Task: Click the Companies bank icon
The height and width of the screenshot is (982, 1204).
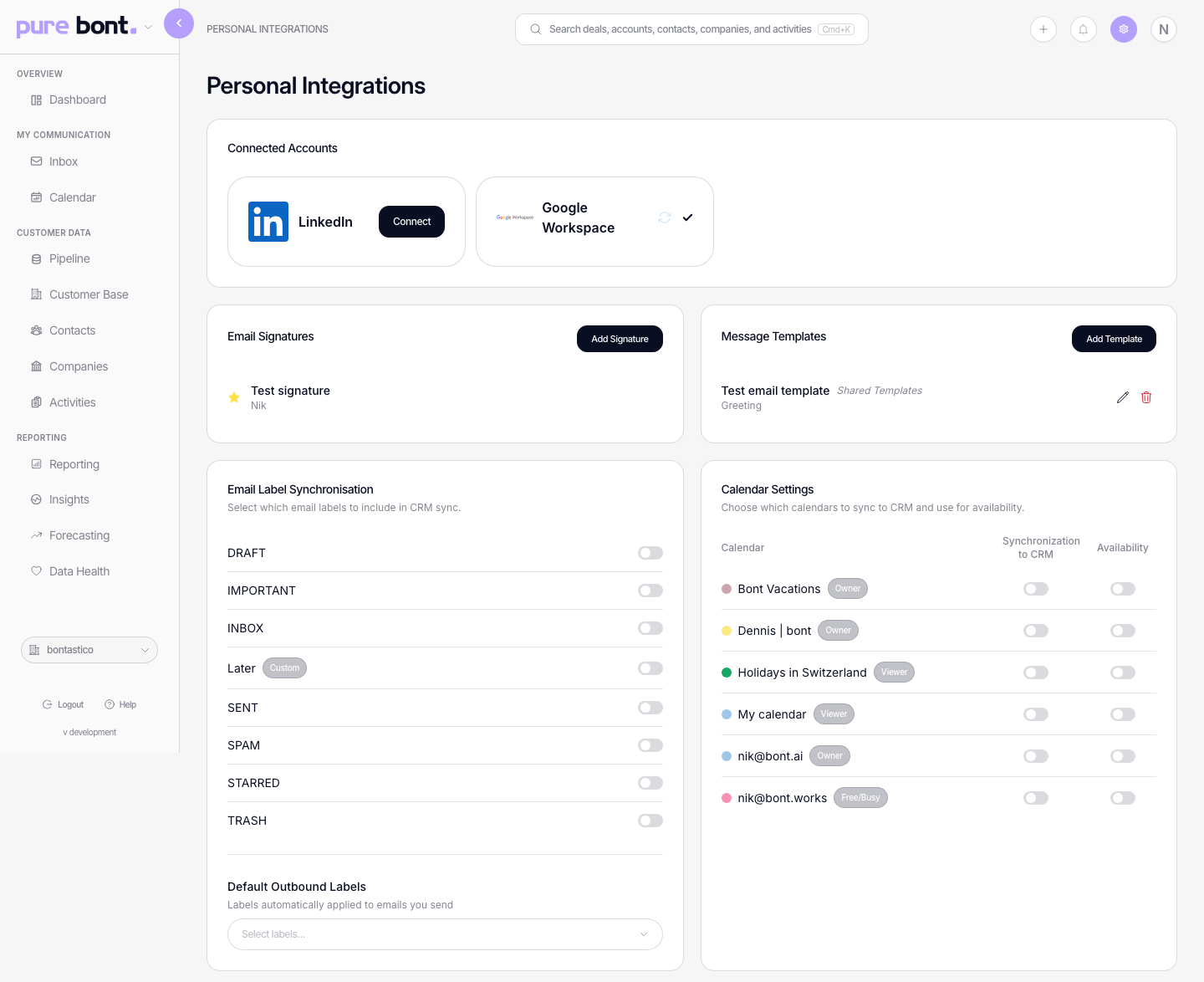Action: (x=36, y=366)
